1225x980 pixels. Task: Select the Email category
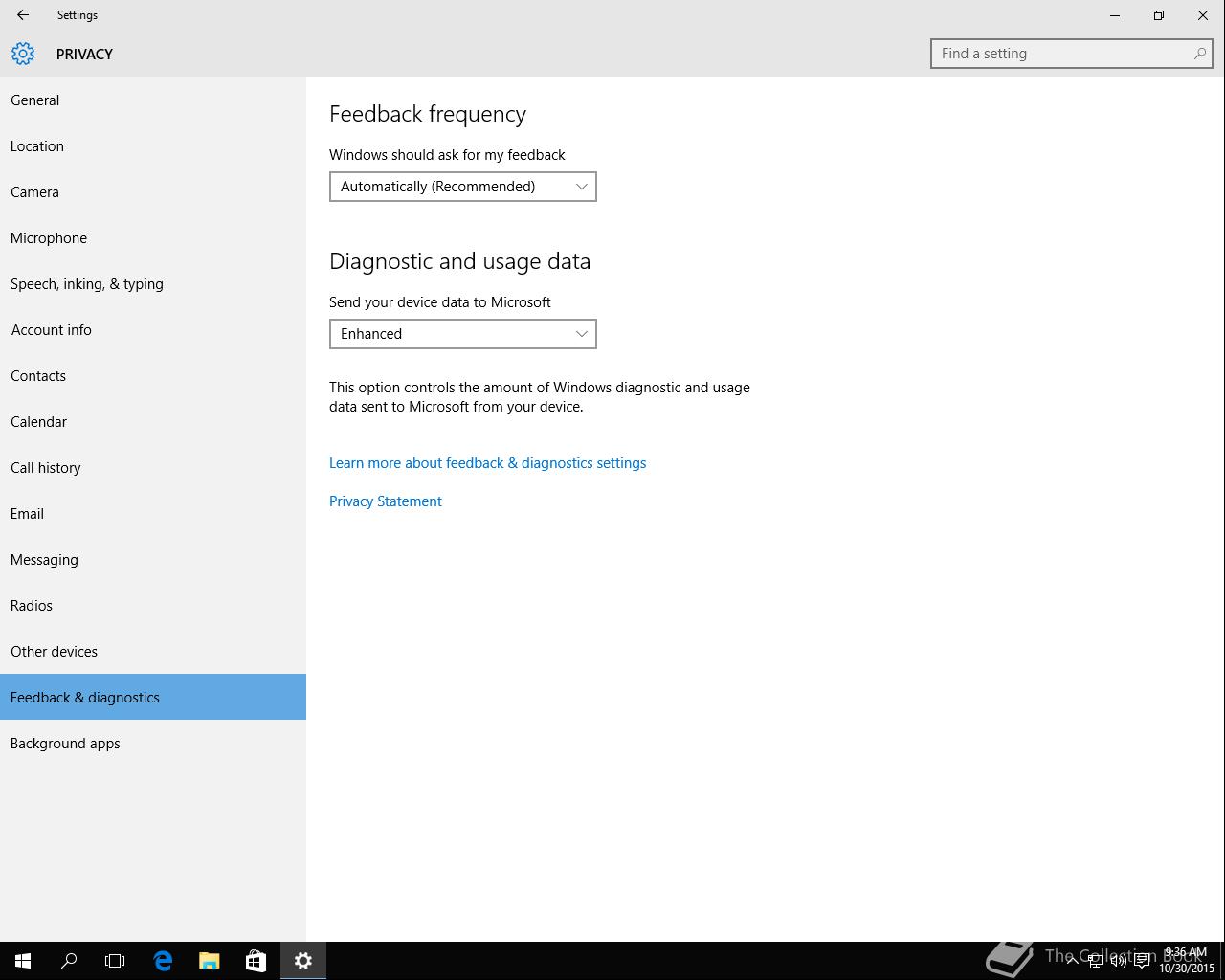(x=153, y=514)
